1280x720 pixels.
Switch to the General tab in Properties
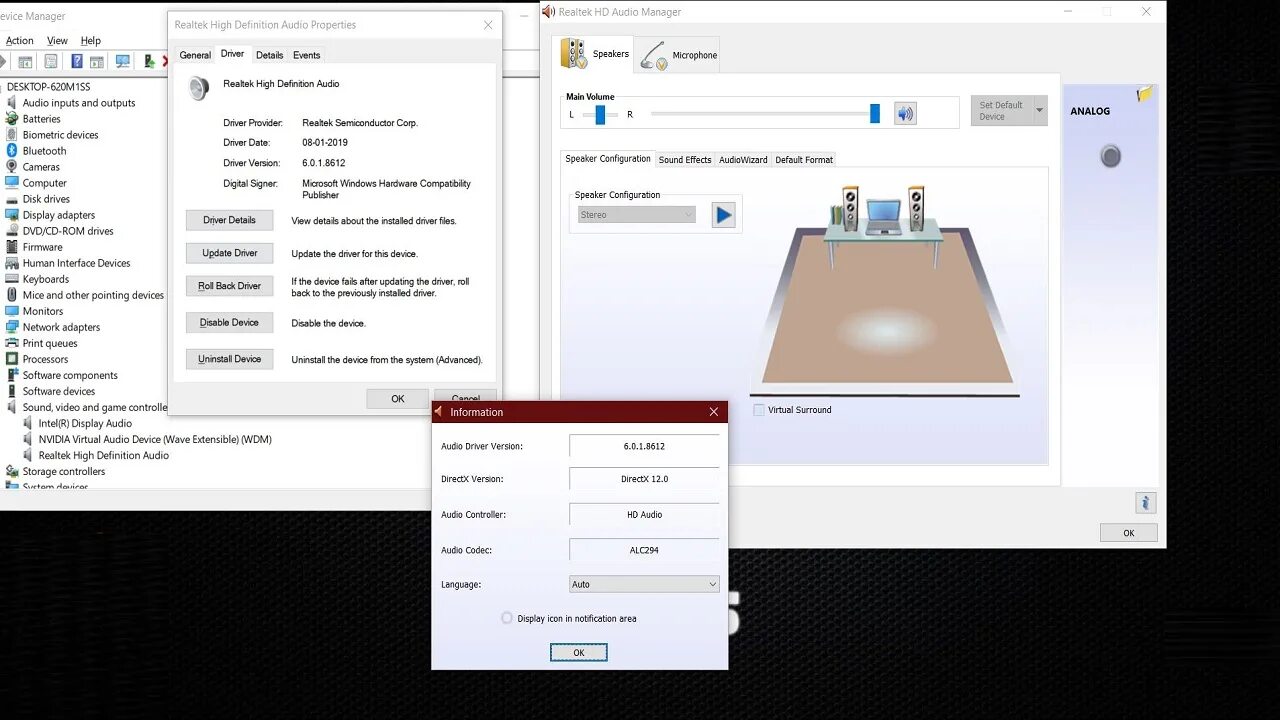pos(195,55)
